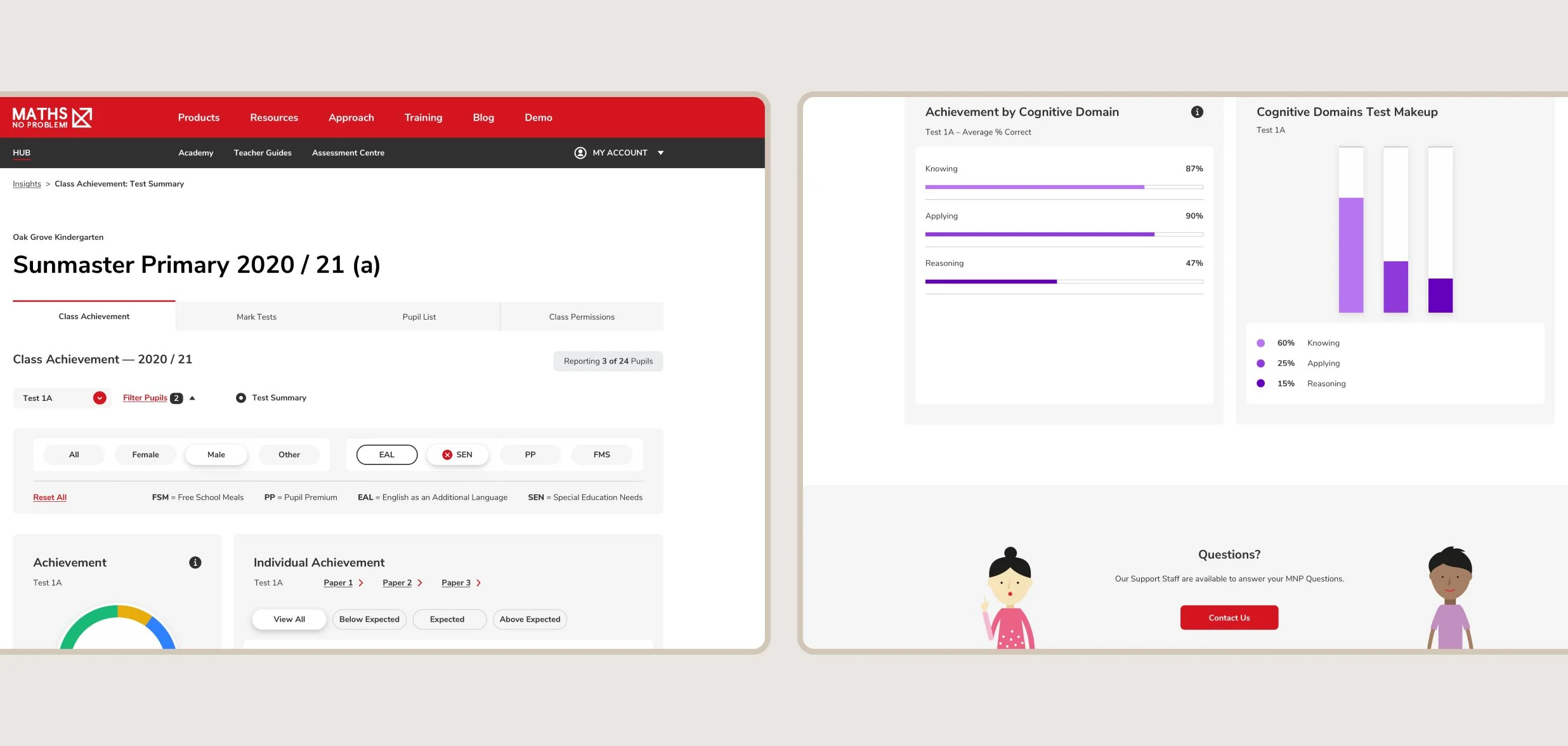Click the Contact Us button
This screenshot has height=746, width=1568.
point(1229,618)
